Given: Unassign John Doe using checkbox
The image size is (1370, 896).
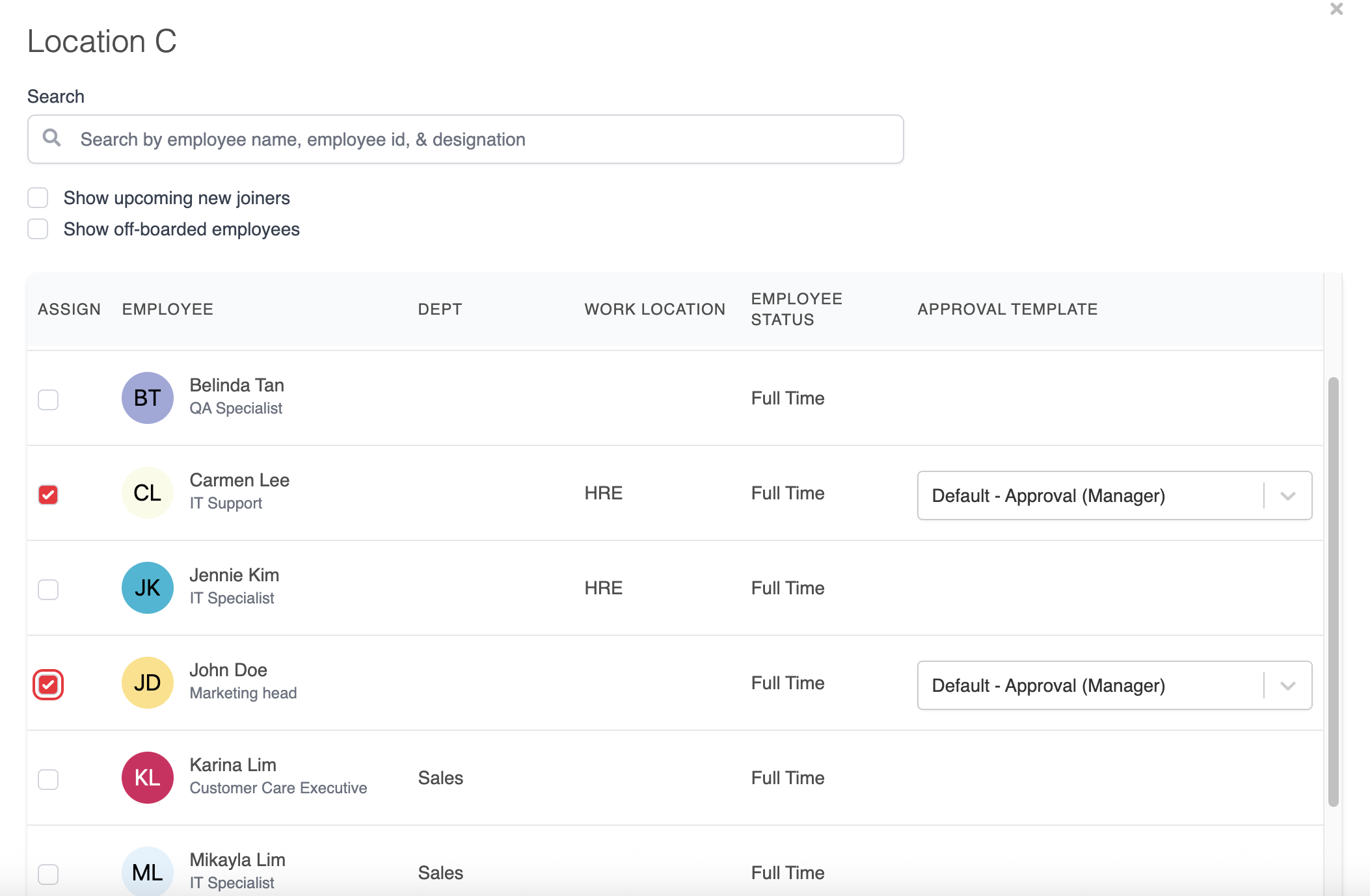Looking at the screenshot, I should [48, 684].
